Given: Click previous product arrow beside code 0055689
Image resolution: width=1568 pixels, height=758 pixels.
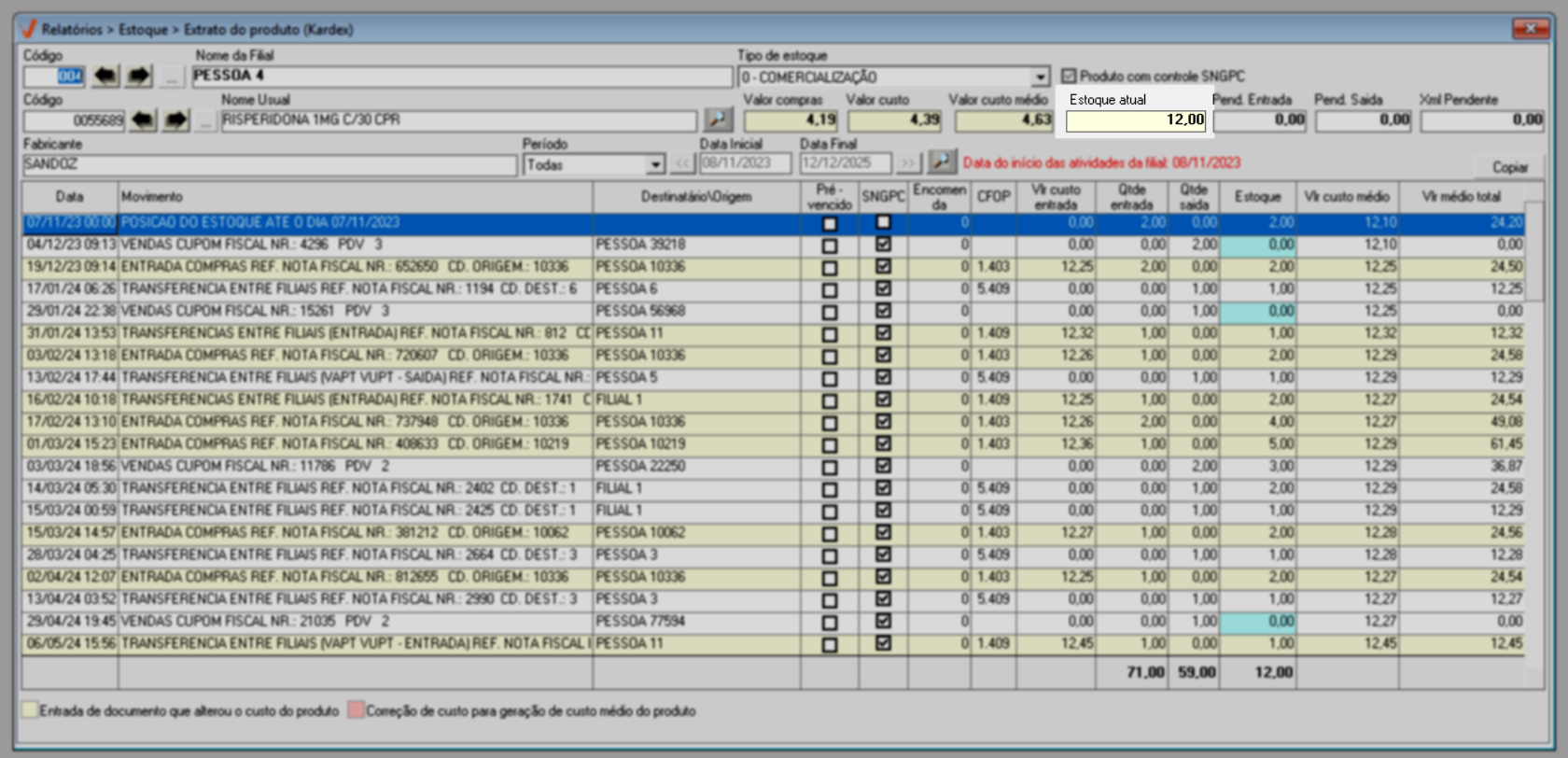Looking at the screenshot, I should (143, 120).
